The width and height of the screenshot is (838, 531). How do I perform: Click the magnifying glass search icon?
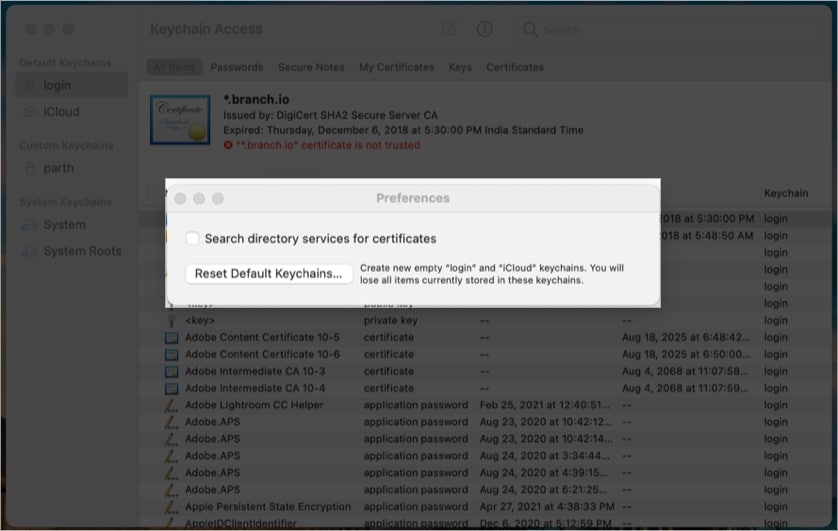click(x=530, y=29)
